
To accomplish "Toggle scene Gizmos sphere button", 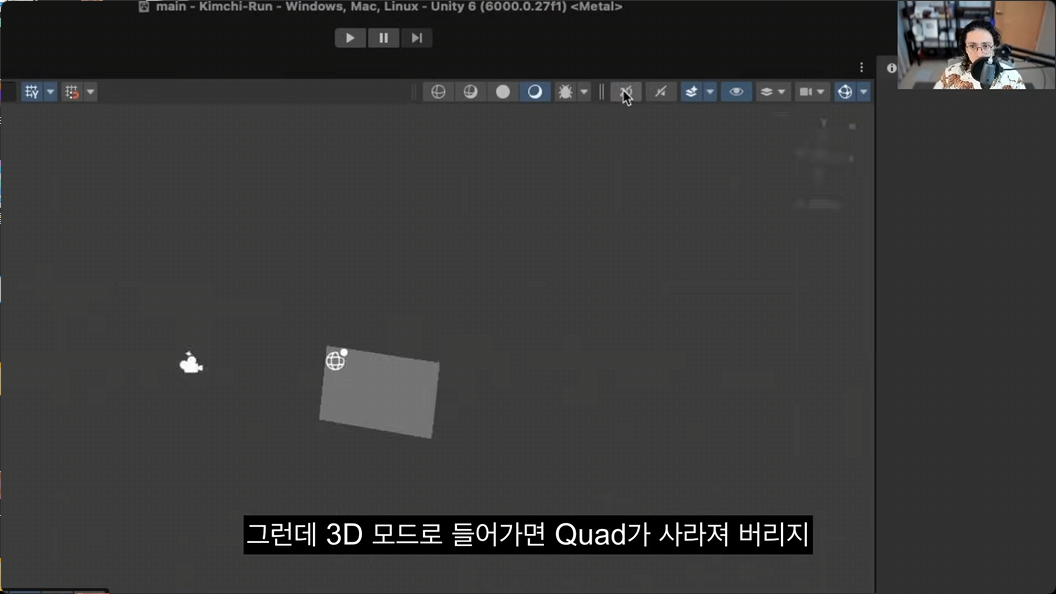I will click(x=845, y=92).
